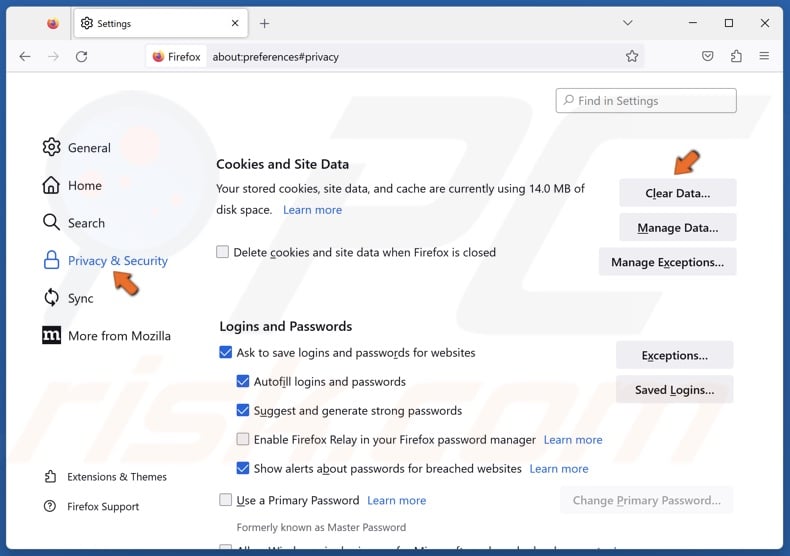Click the General gear icon
Screen dimensions: 790x556
51,147
